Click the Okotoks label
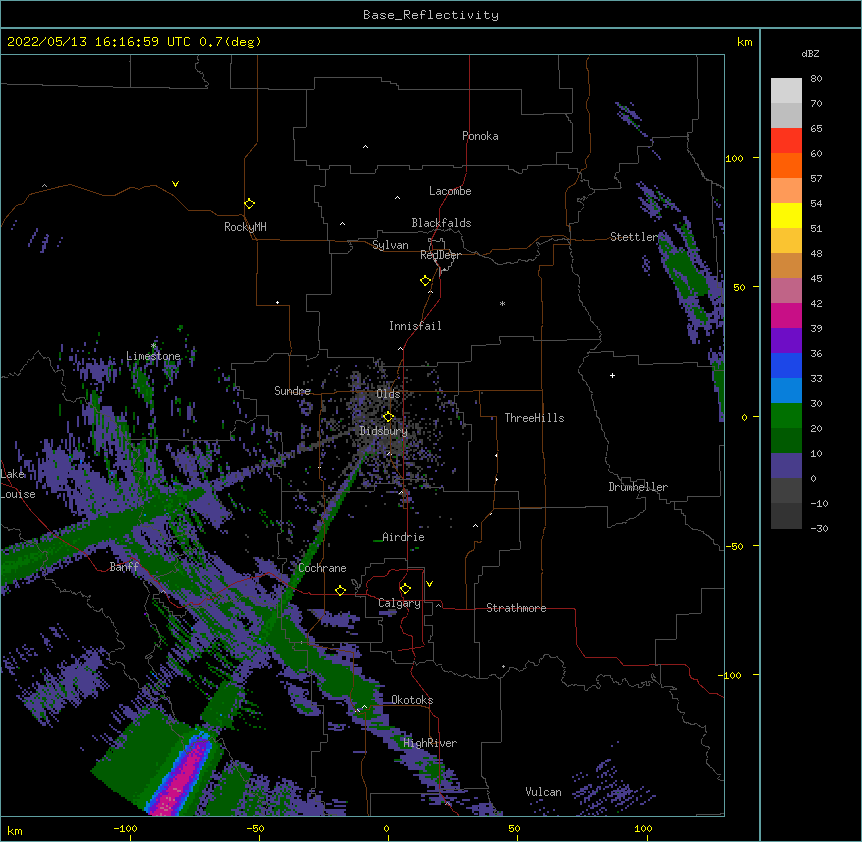The width and height of the screenshot is (862, 842). (412, 700)
